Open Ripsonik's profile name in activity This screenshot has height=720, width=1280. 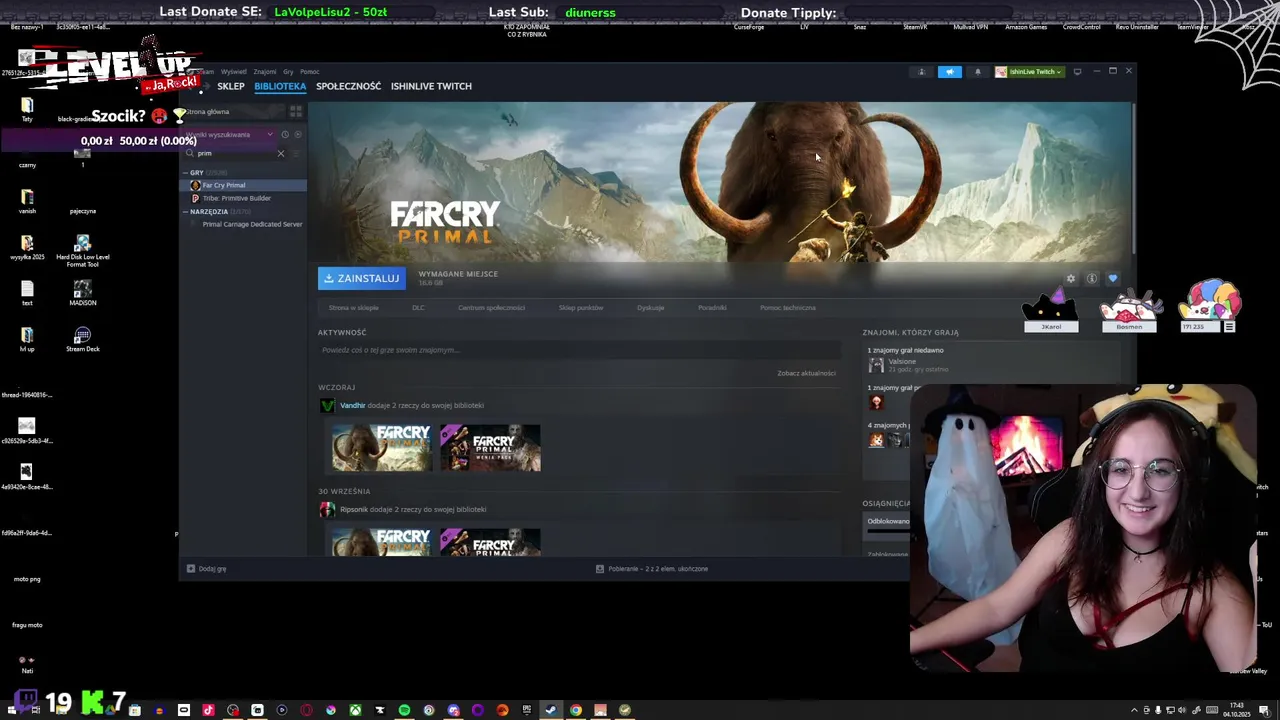(354, 509)
